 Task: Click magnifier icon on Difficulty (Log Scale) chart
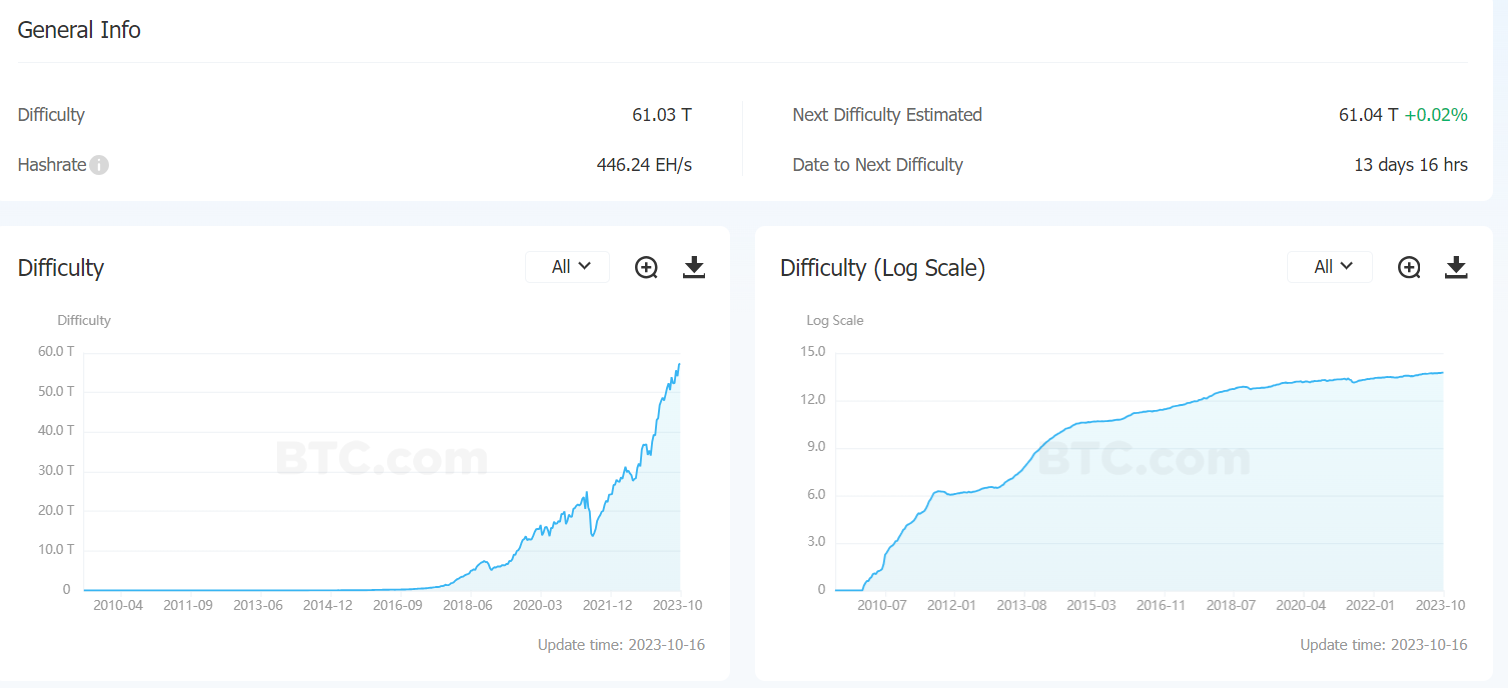(1409, 267)
